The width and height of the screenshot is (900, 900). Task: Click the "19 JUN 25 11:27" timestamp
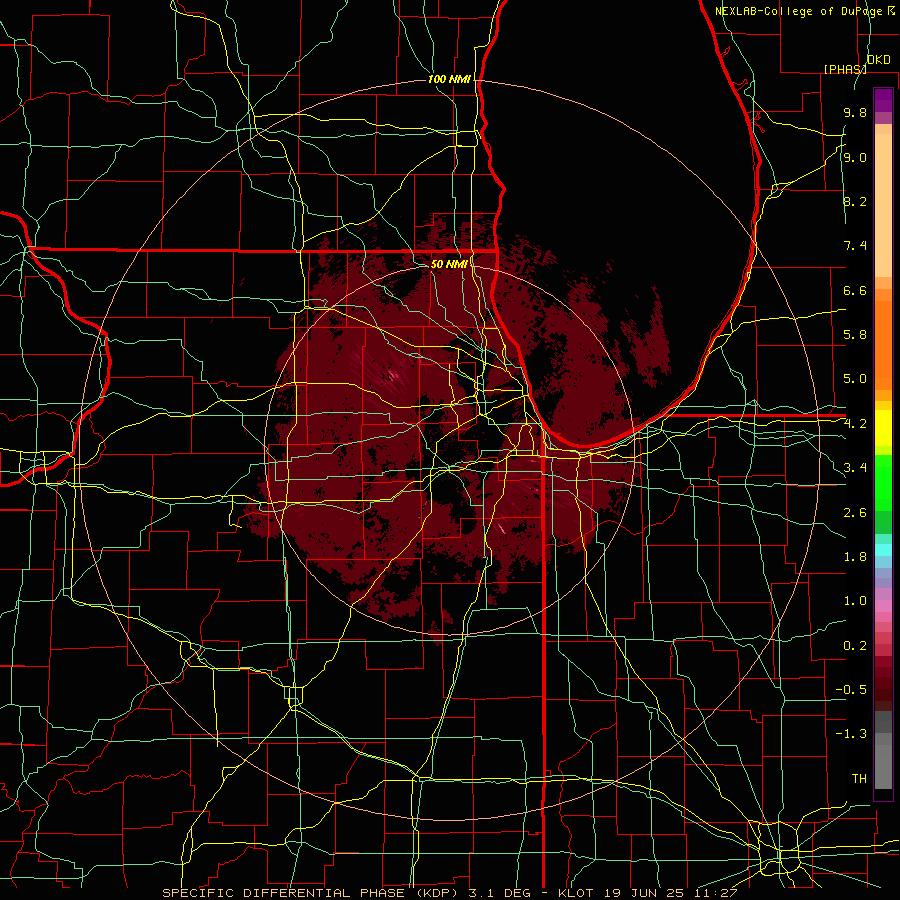point(669,893)
